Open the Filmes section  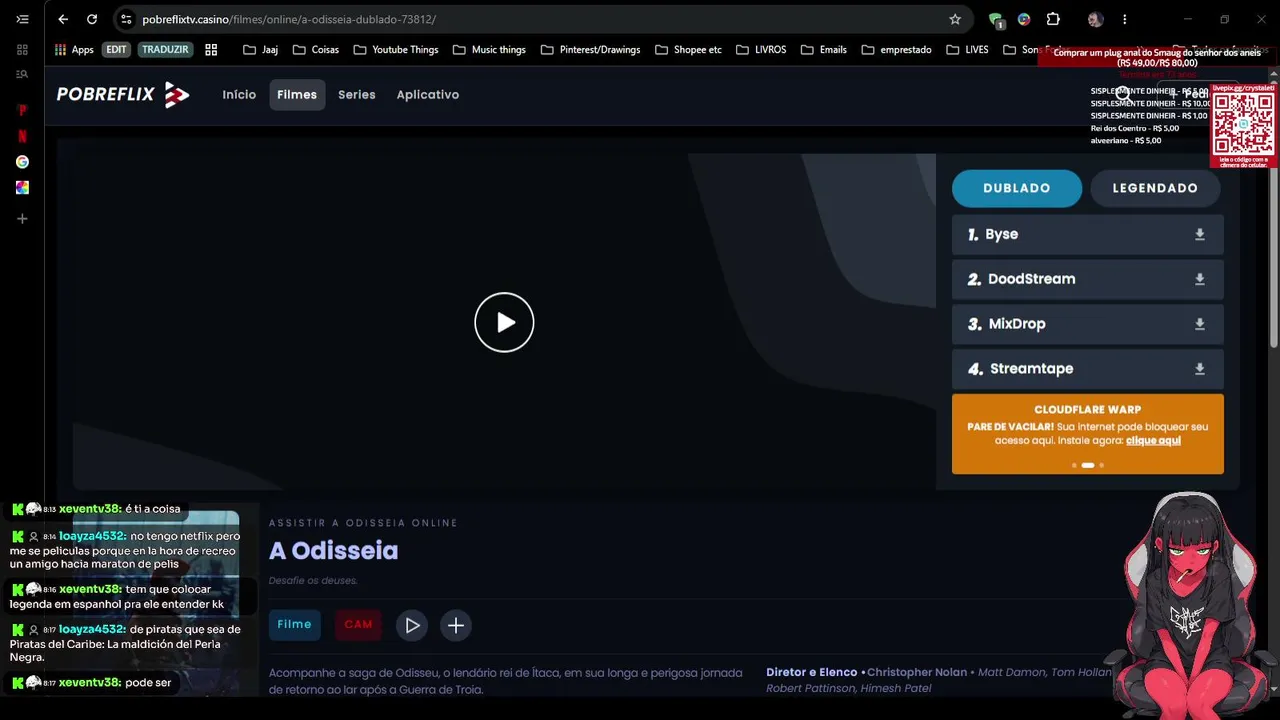[x=297, y=95]
